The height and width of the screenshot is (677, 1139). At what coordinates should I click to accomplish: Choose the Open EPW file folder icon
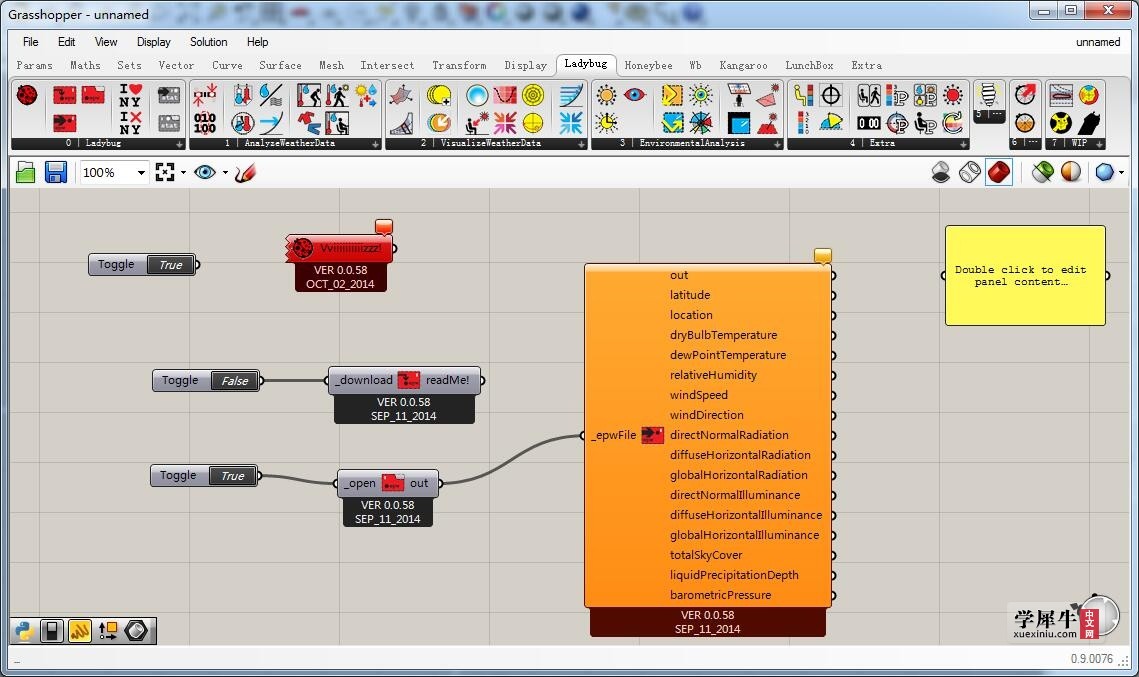93,95
